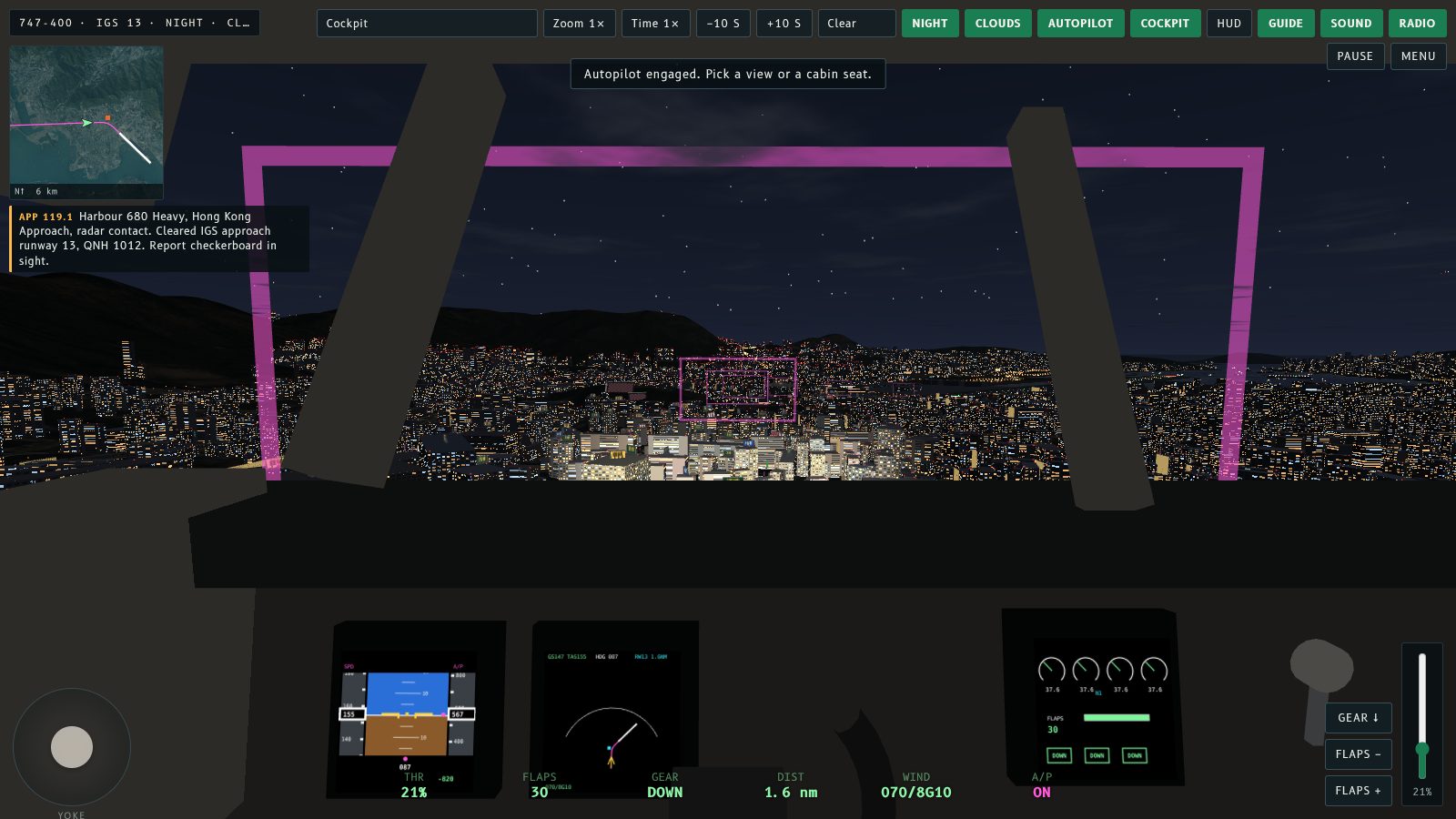Click the navigation display compass arc
The image size is (1456, 819).
[x=612, y=723]
